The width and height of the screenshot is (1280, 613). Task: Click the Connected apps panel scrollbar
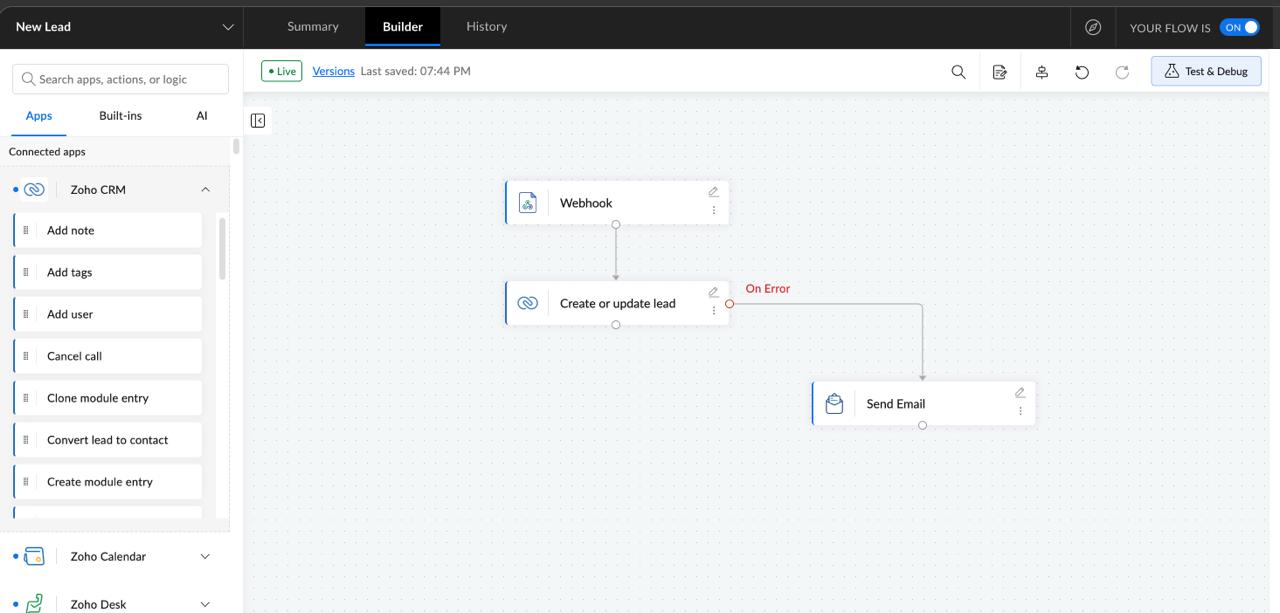[x=236, y=146]
